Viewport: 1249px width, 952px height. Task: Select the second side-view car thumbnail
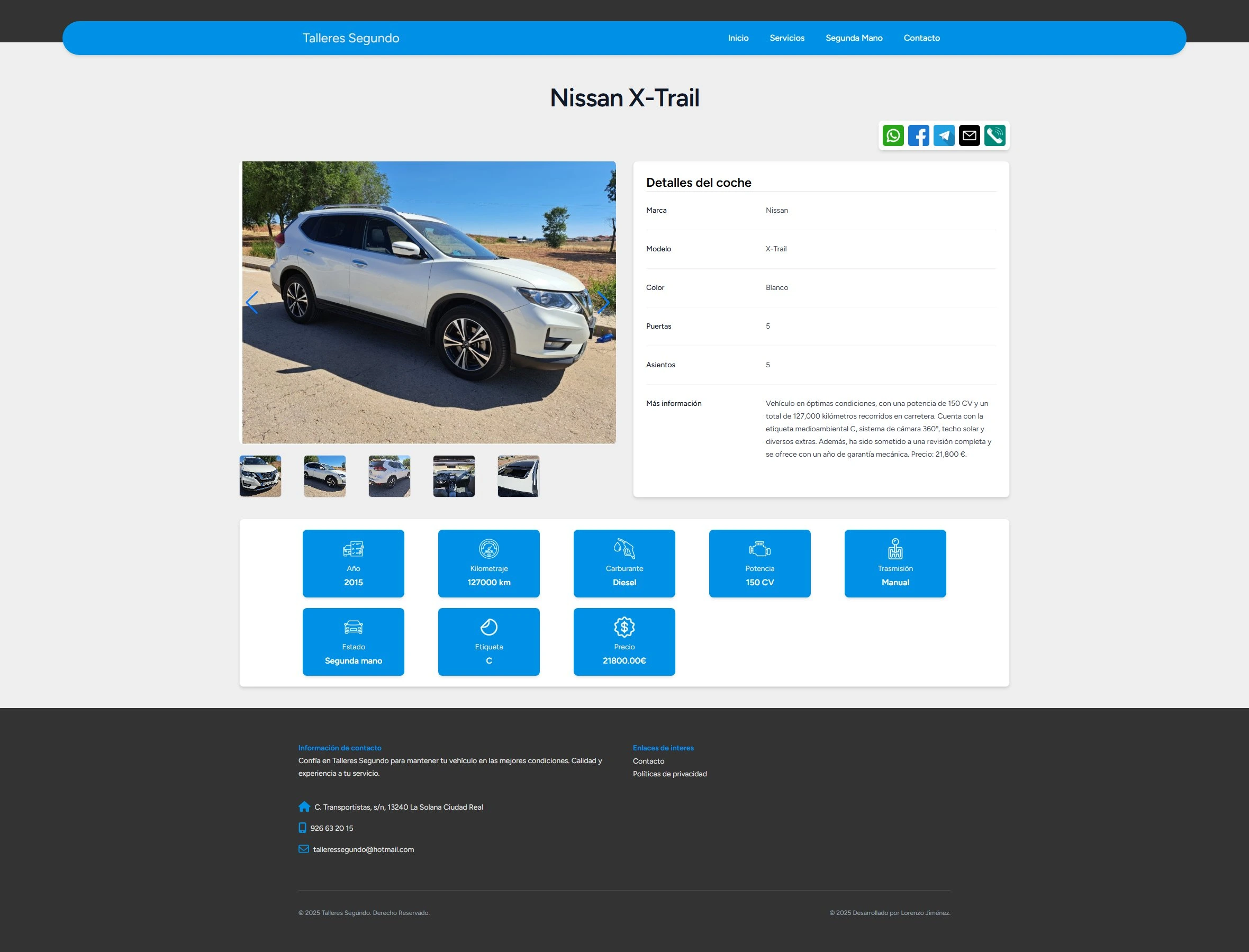tap(325, 477)
